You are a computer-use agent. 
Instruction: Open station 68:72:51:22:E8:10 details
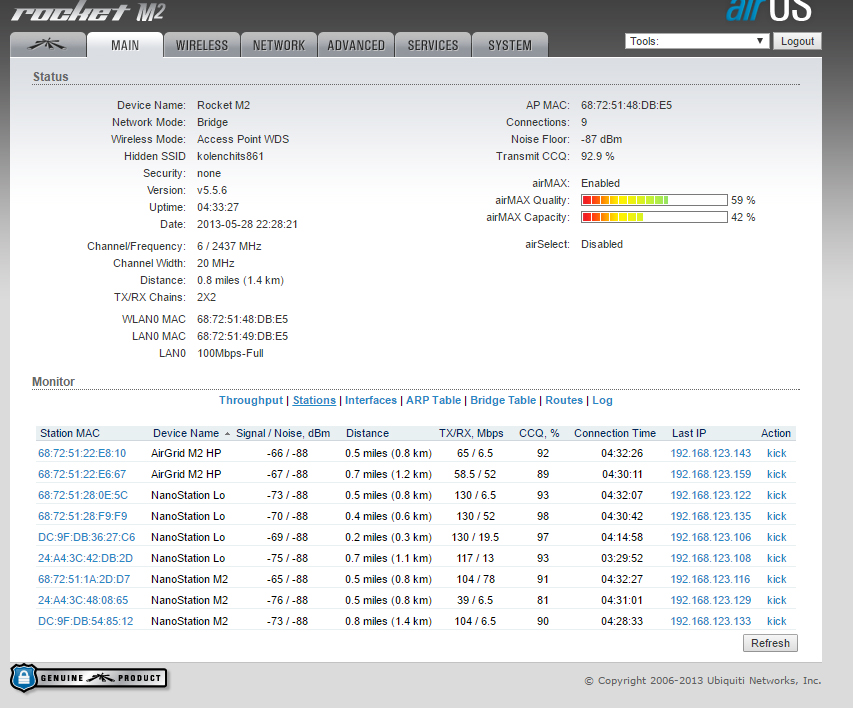pos(82,453)
